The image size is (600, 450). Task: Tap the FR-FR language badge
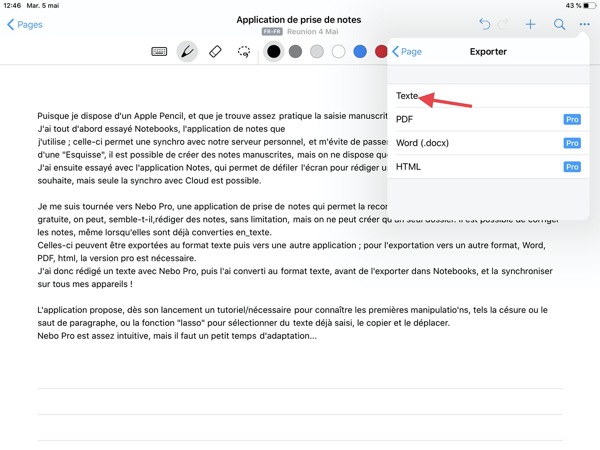click(271, 32)
